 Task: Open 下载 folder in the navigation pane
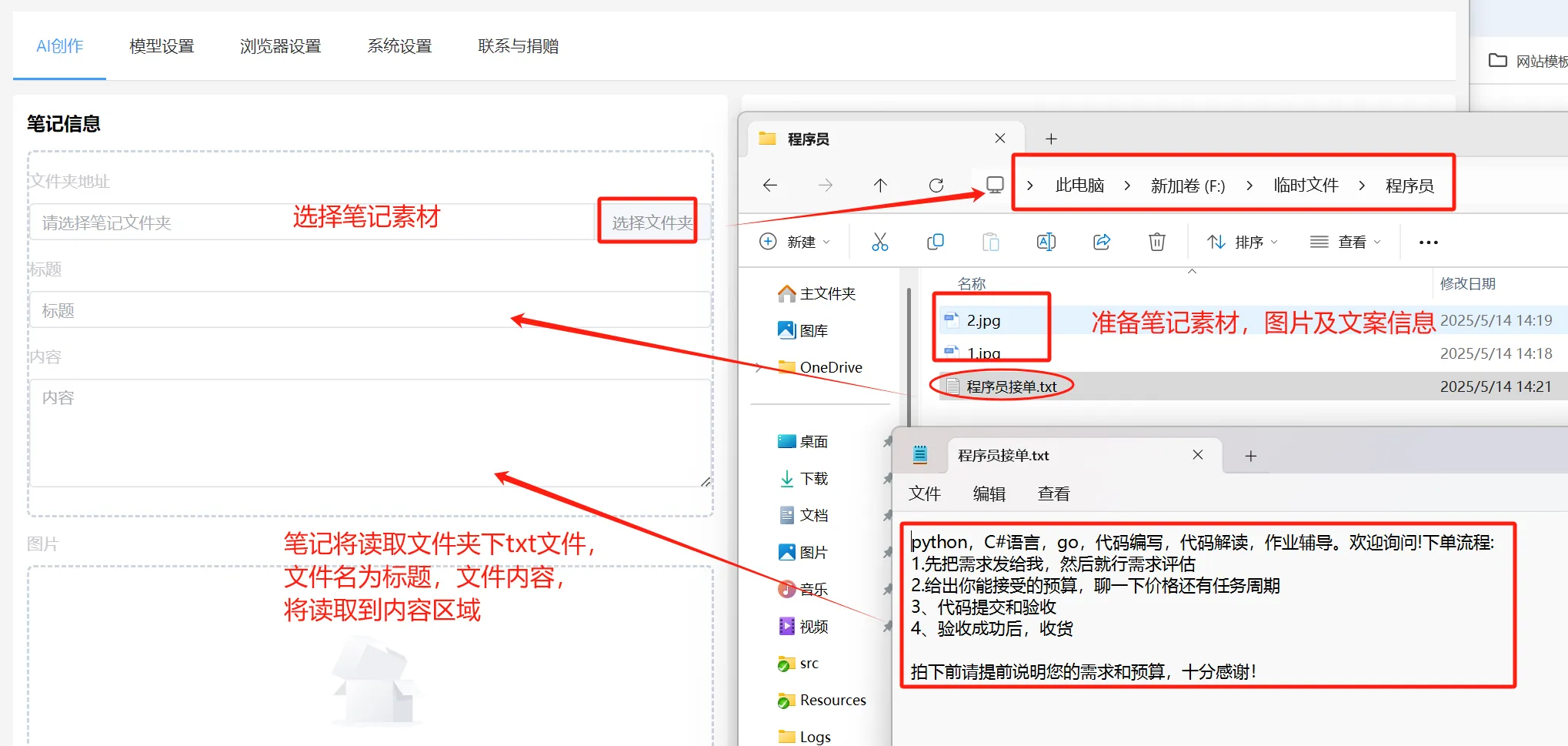point(813,479)
